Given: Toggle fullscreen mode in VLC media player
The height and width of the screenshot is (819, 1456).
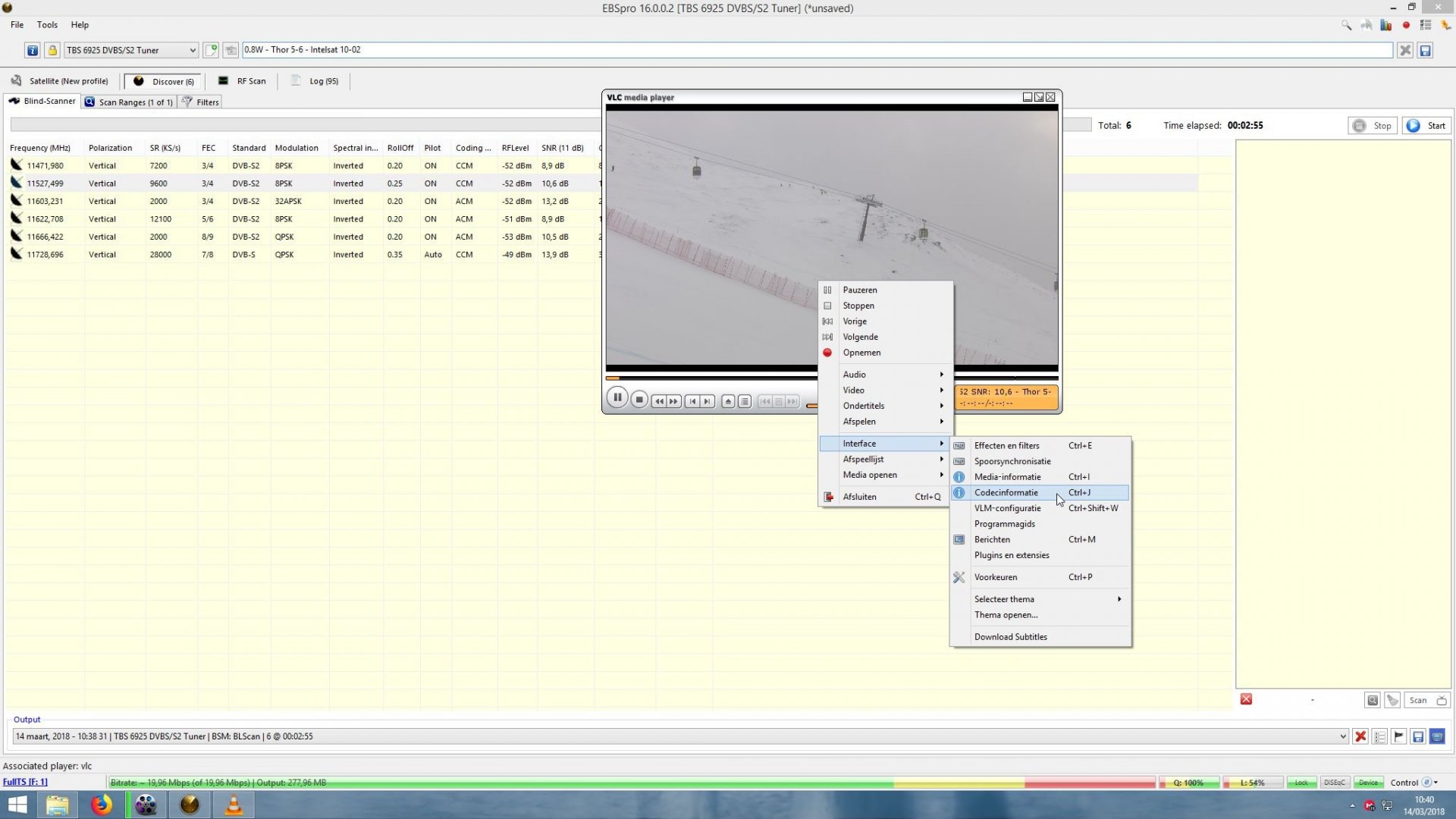Looking at the screenshot, I should click(x=729, y=401).
